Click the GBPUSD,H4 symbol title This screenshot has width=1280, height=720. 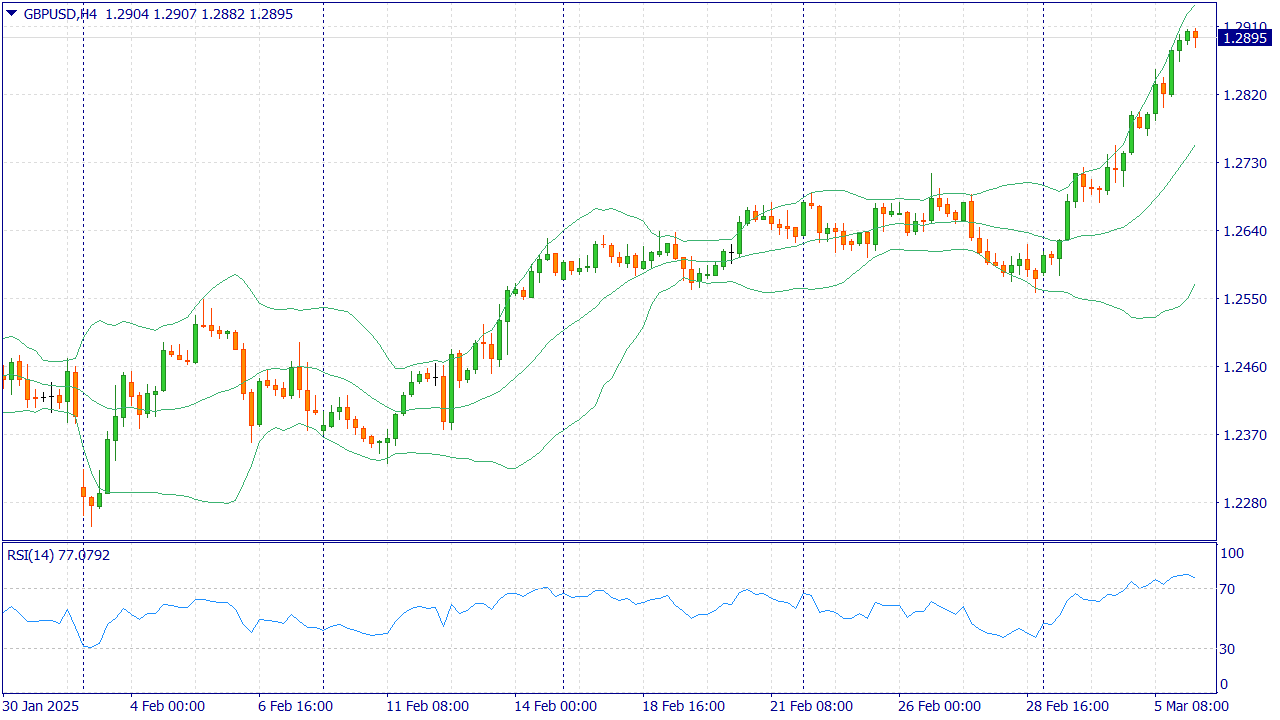[60, 15]
